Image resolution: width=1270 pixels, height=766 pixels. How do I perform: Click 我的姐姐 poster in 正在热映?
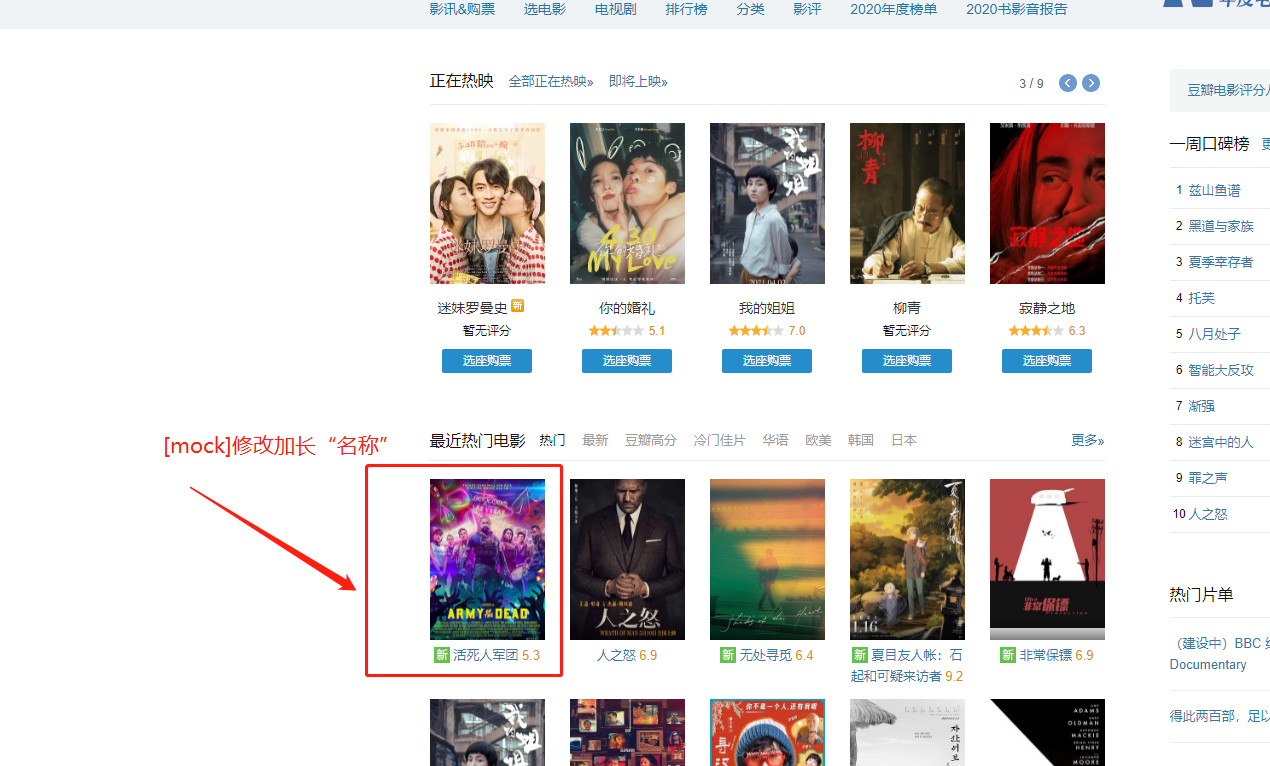(767, 204)
